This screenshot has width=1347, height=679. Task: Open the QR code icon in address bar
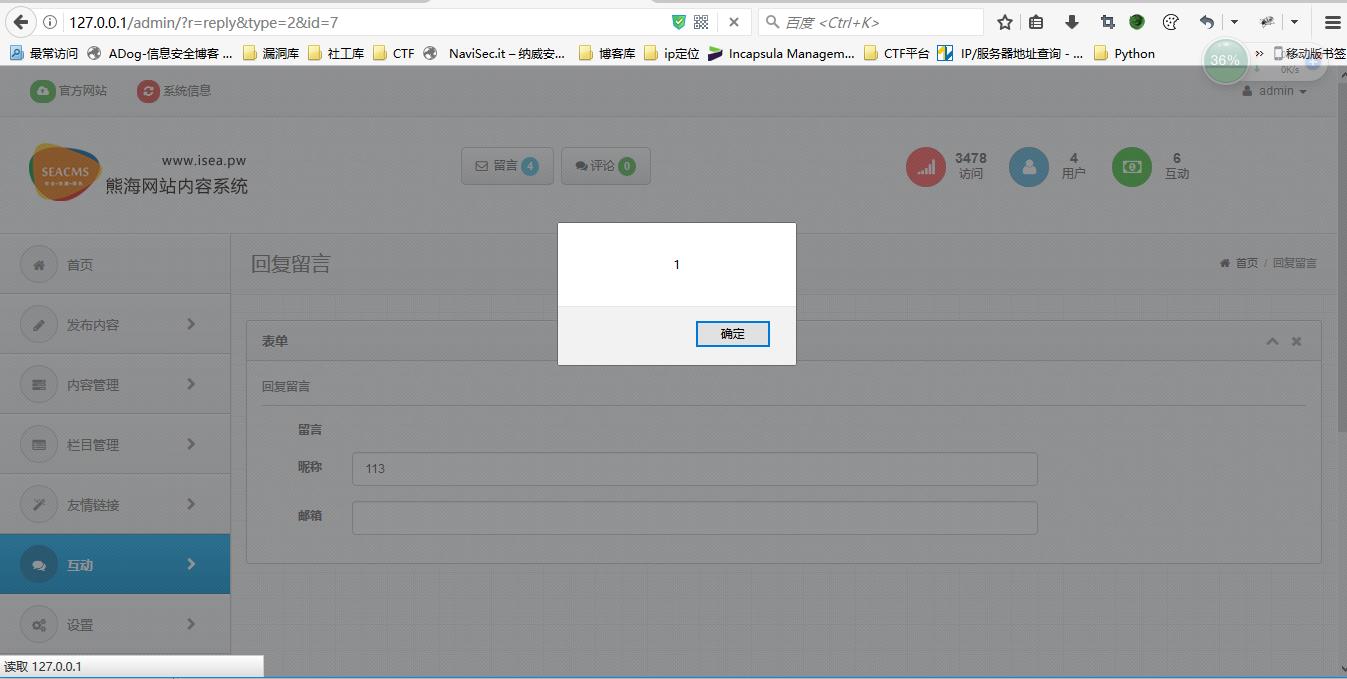(701, 22)
